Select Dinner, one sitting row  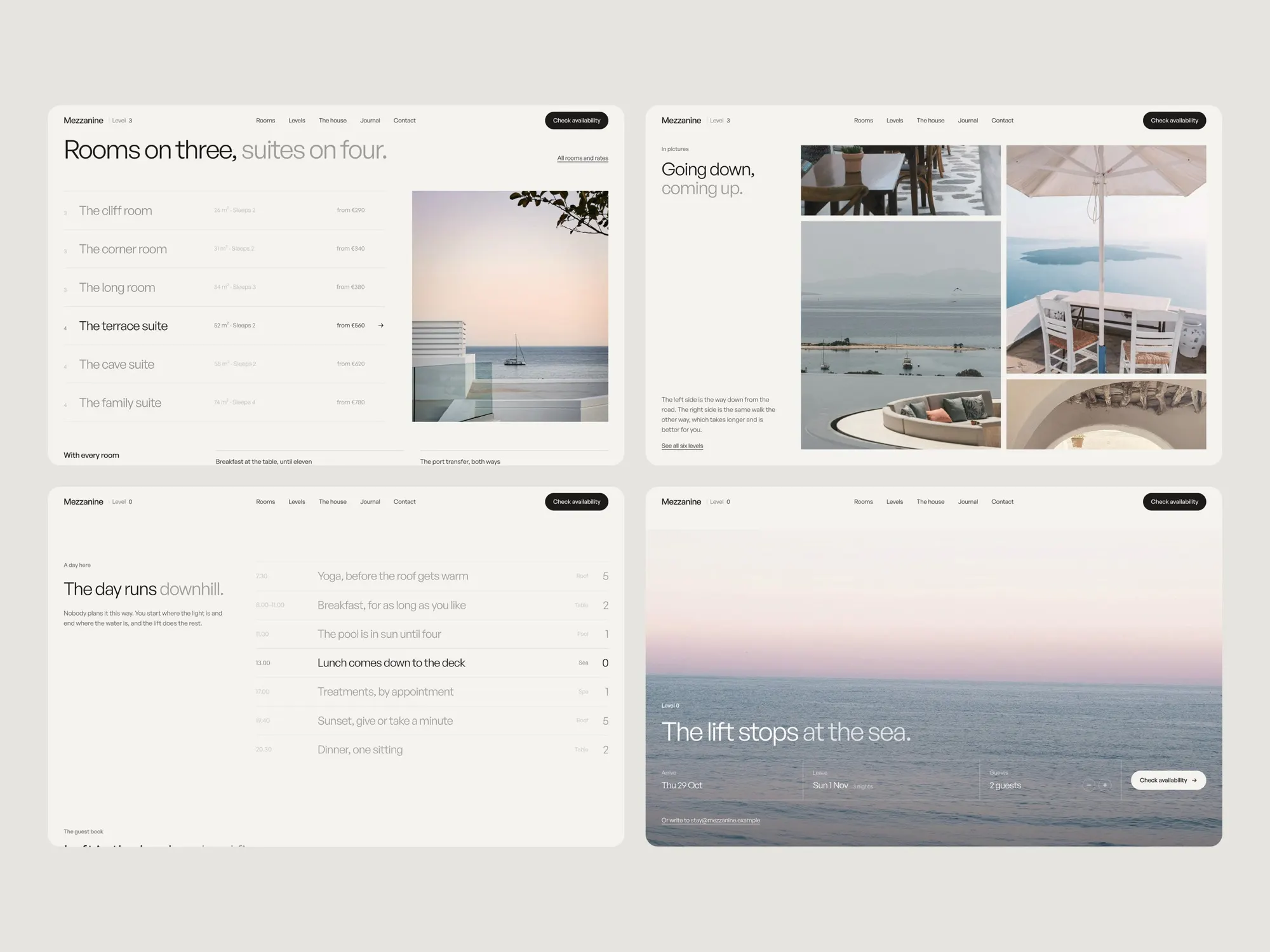[432, 750]
